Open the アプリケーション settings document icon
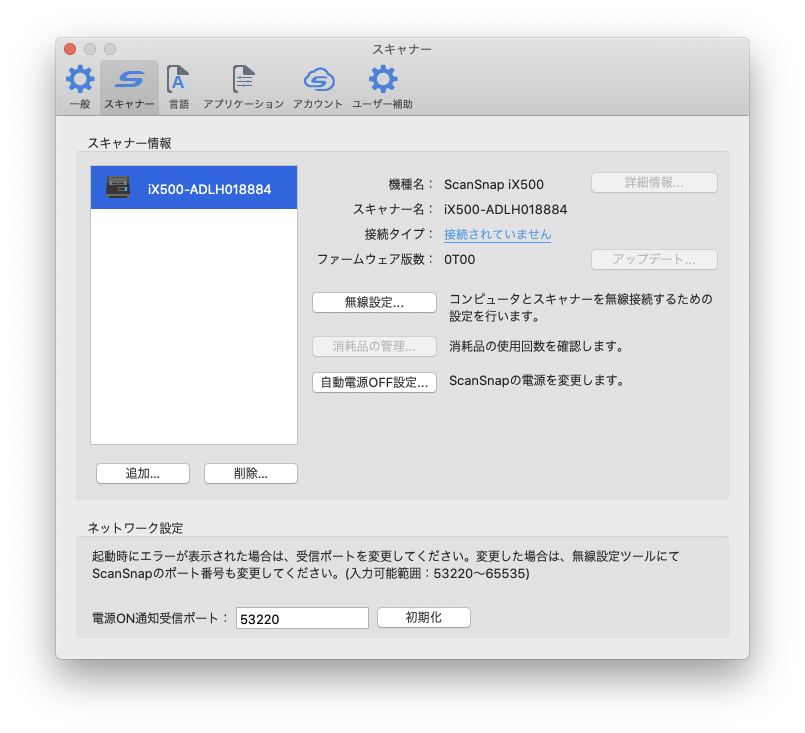The height and width of the screenshot is (733, 805). 243,79
